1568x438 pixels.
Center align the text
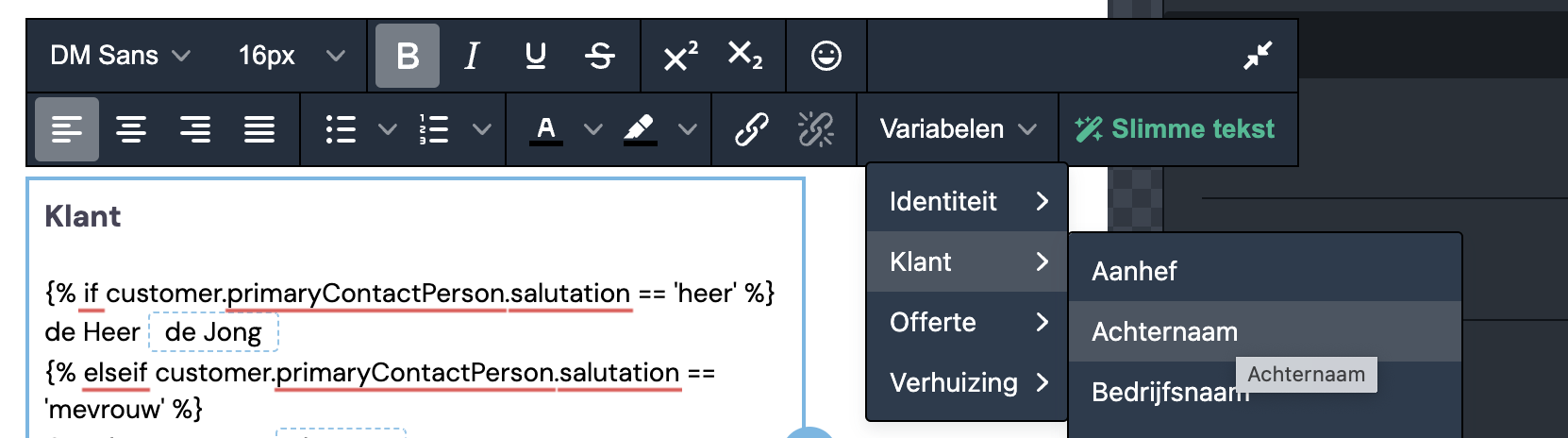pyautogui.click(x=131, y=129)
